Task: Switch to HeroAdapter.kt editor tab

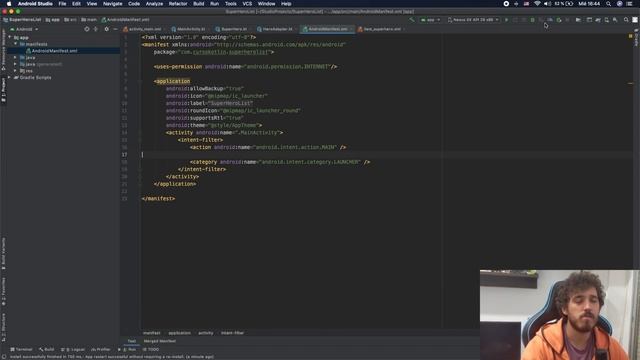Action: (277, 29)
